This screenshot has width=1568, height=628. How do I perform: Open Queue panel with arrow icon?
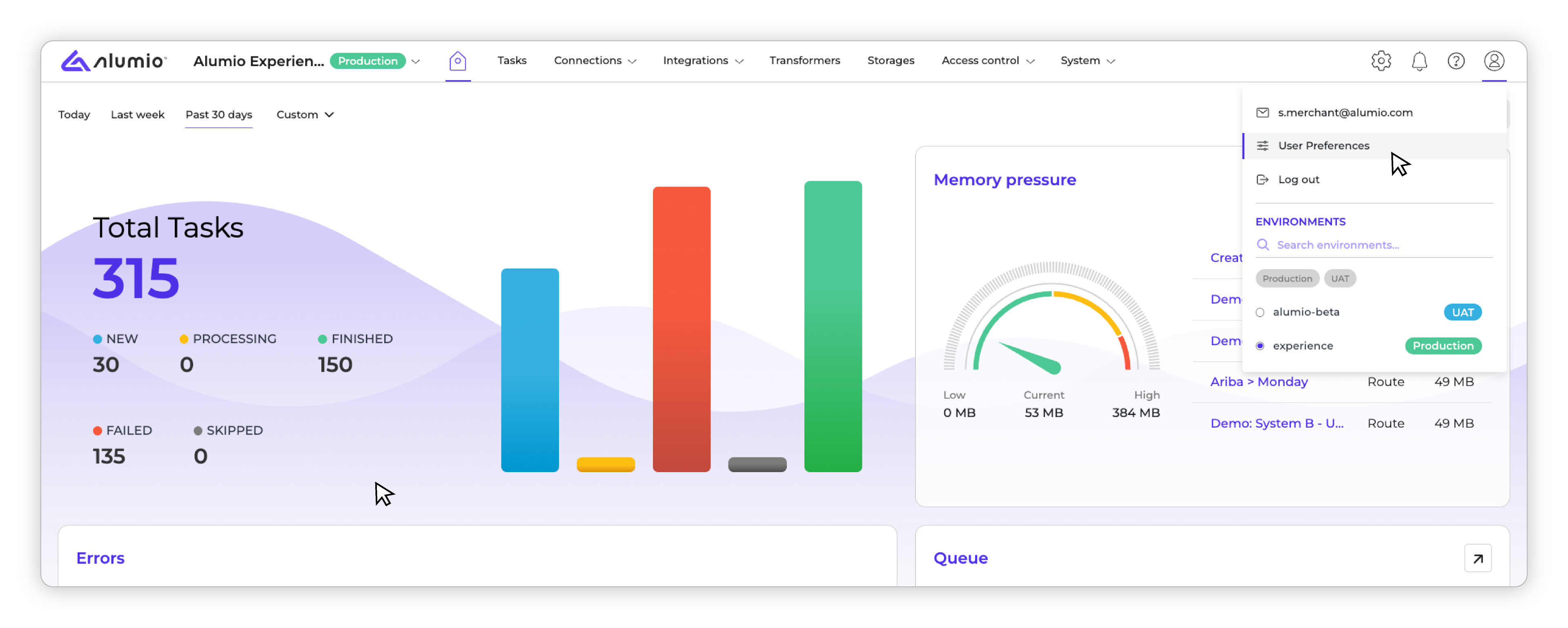click(1477, 558)
